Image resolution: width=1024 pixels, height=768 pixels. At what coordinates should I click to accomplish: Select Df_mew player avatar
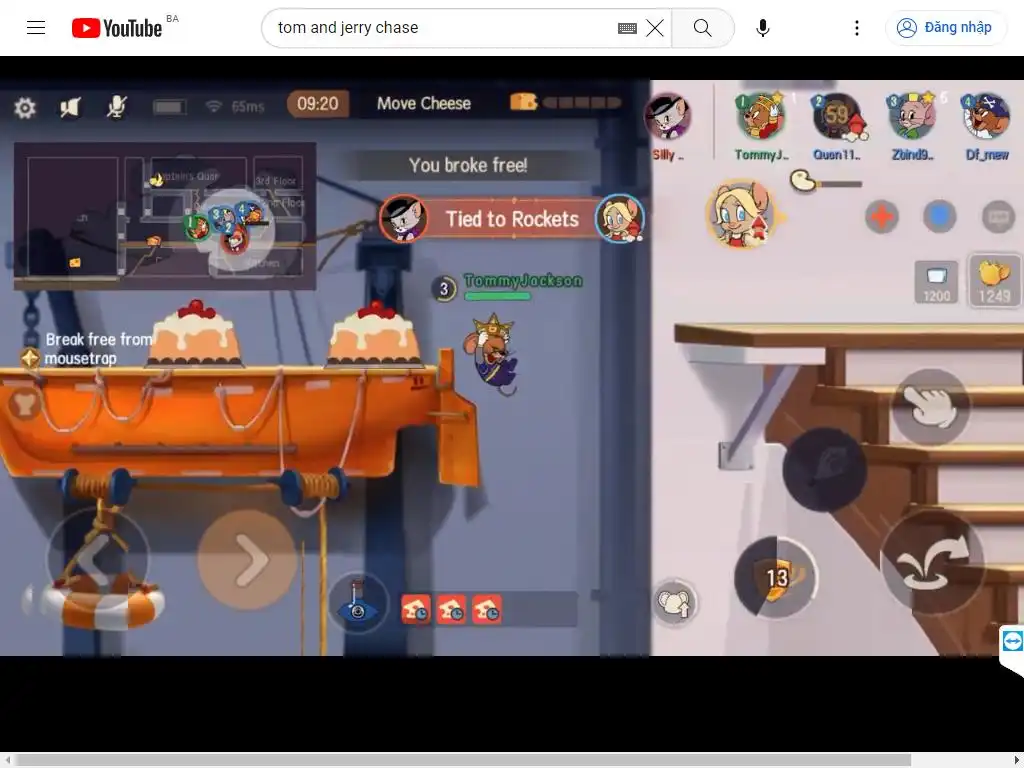tap(987, 118)
